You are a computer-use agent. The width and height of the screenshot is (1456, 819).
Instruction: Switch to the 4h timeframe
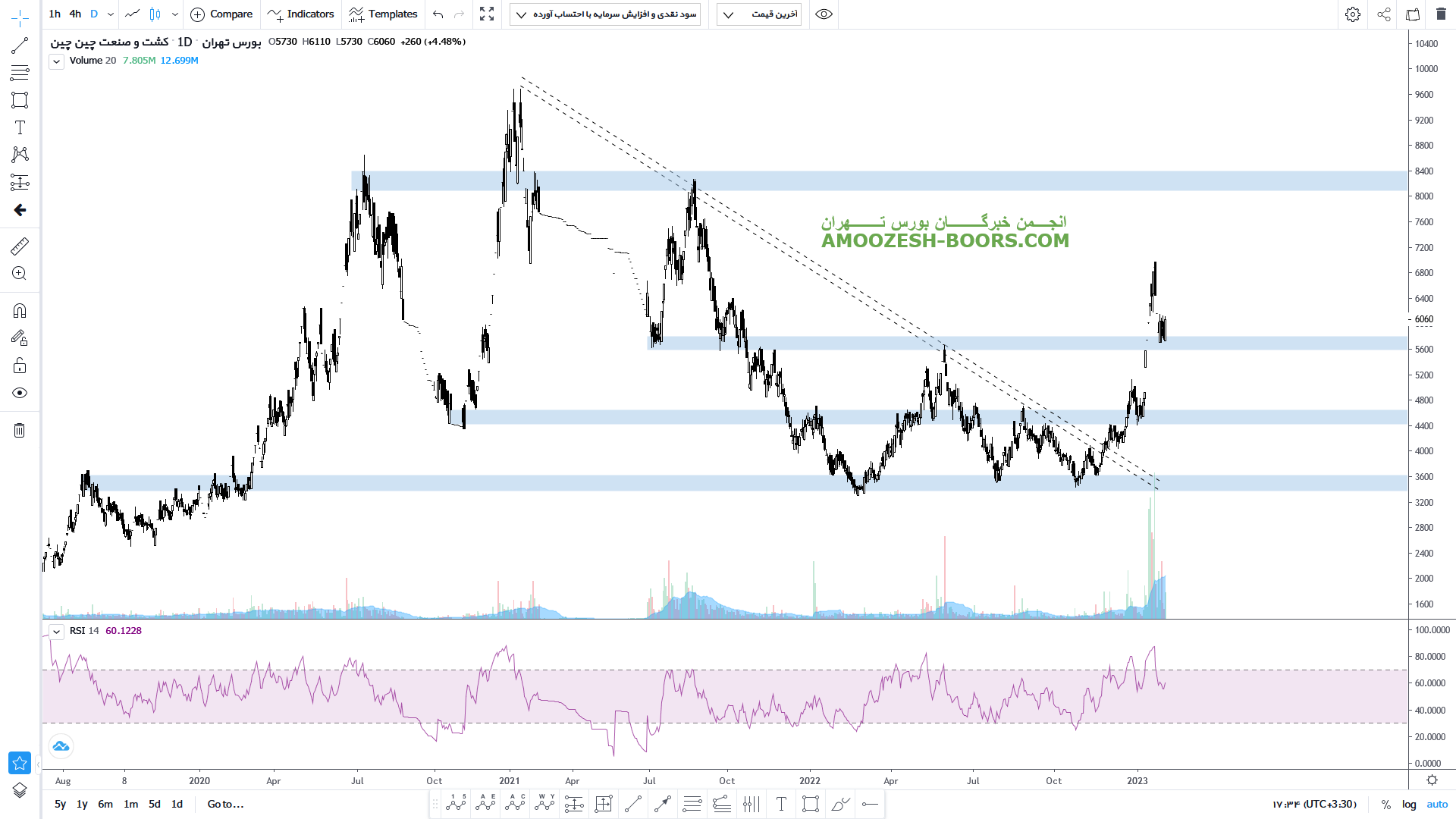[x=75, y=14]
